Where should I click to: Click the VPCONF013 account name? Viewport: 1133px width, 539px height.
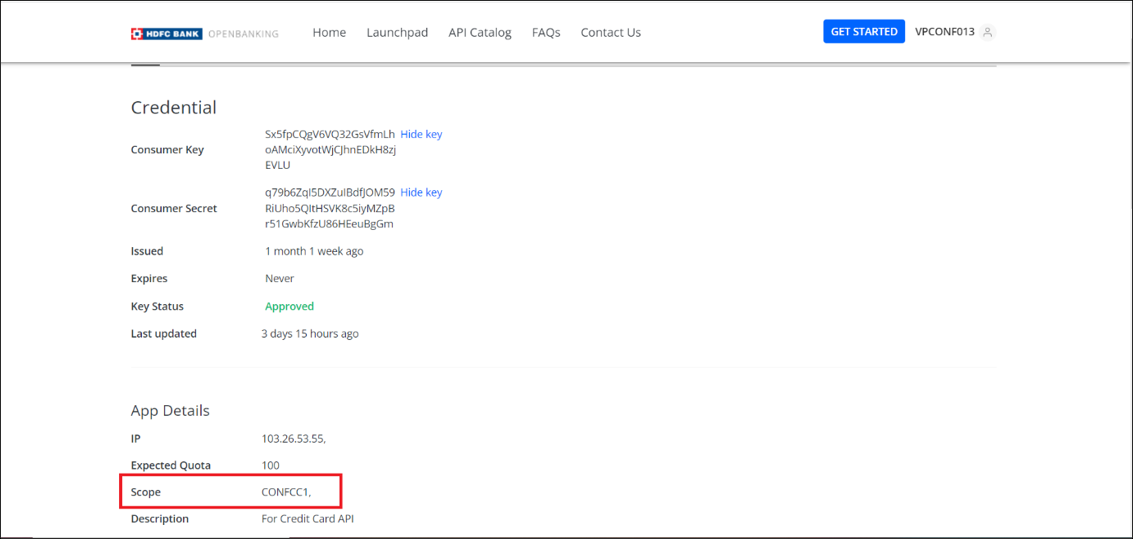tap(944, 32)
